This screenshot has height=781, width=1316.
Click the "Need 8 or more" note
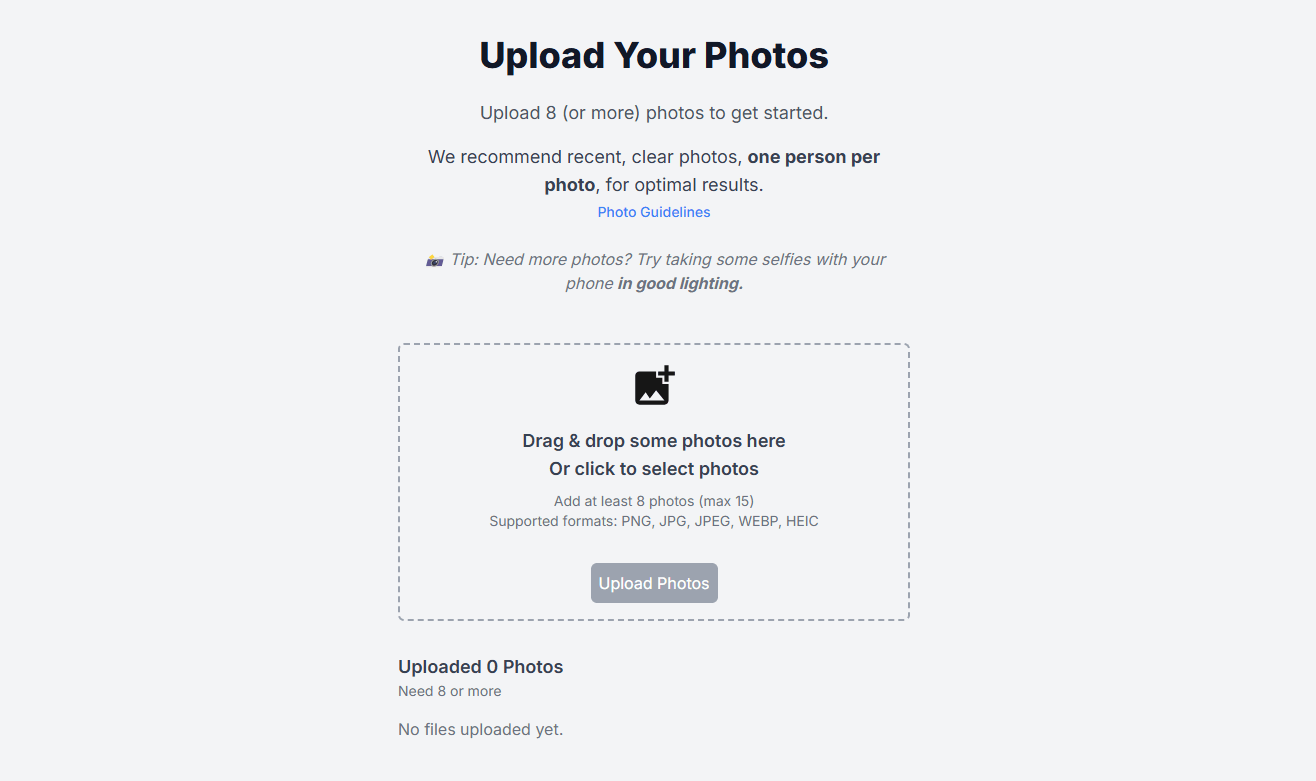[450, 691]
